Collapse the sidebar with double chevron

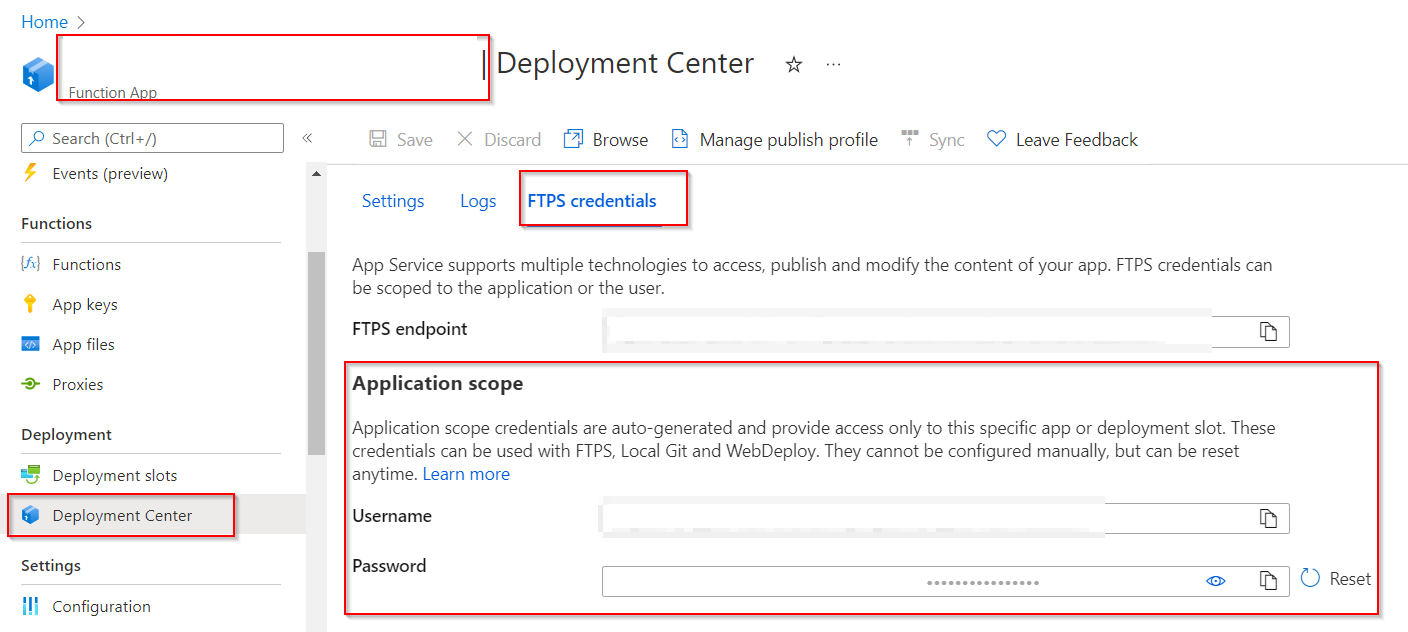tap(307, 138)
